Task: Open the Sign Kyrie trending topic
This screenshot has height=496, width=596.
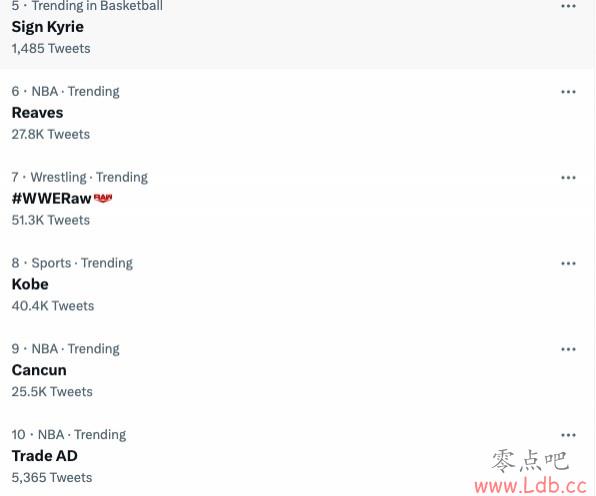Action: (x=48, y=27)
